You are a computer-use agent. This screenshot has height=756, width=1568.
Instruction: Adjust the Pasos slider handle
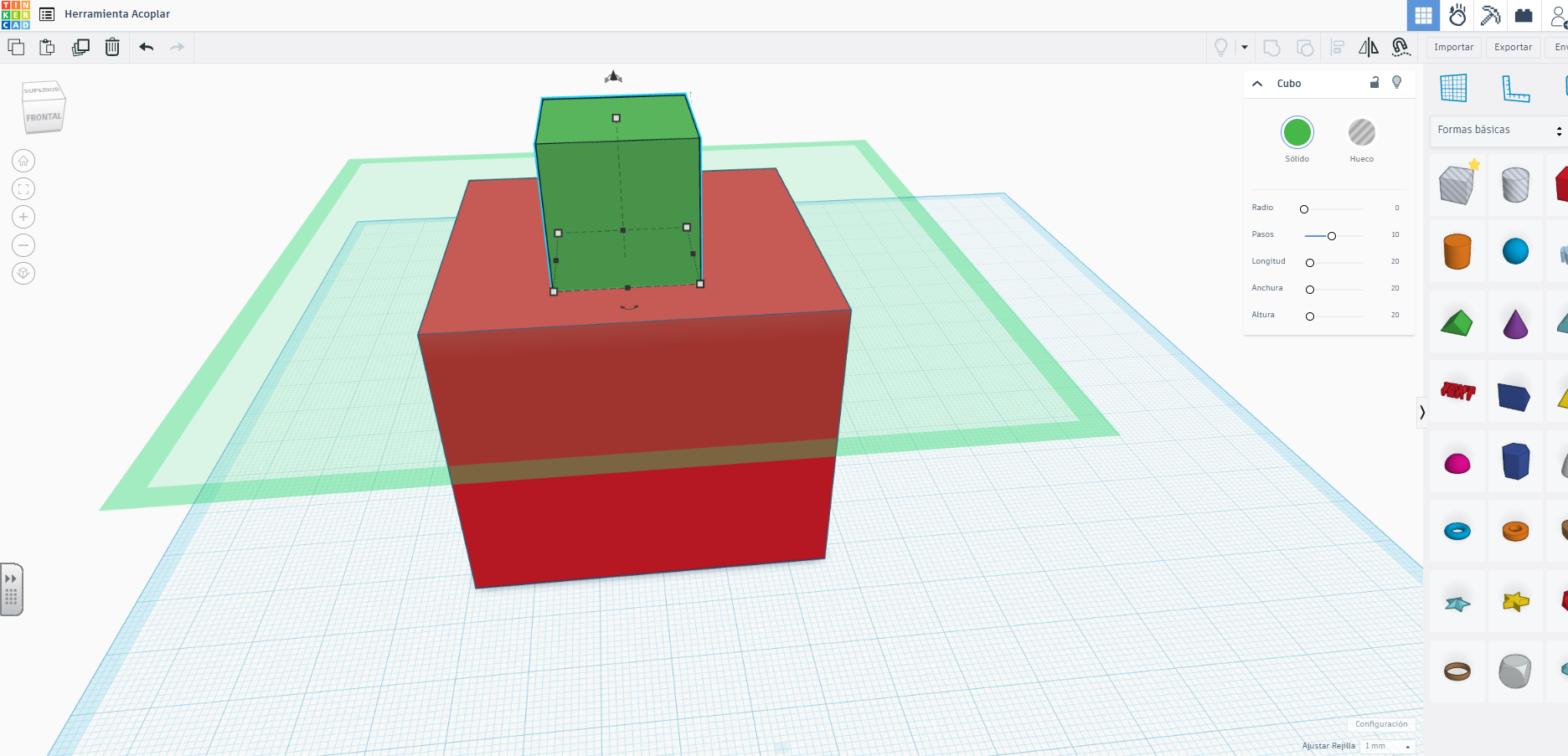(1332, 236)
